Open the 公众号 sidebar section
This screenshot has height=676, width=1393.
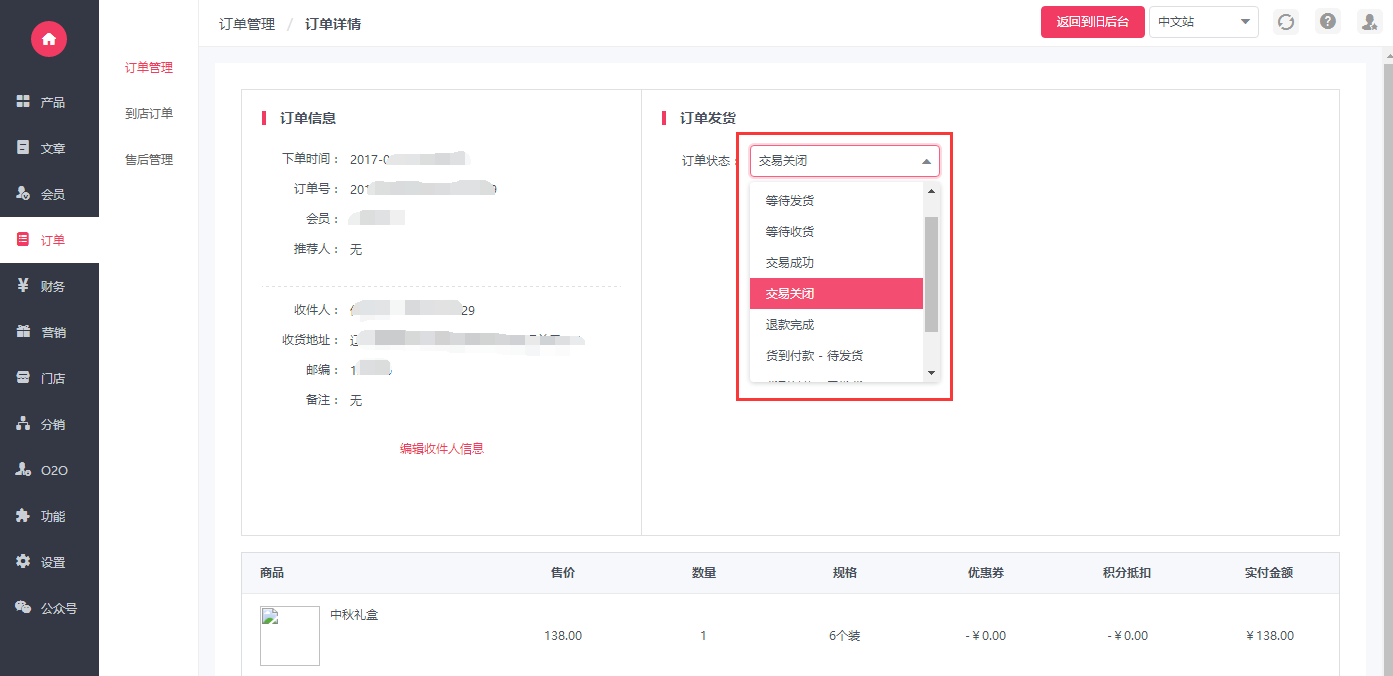pyautogui.click(x=46, y=607)
